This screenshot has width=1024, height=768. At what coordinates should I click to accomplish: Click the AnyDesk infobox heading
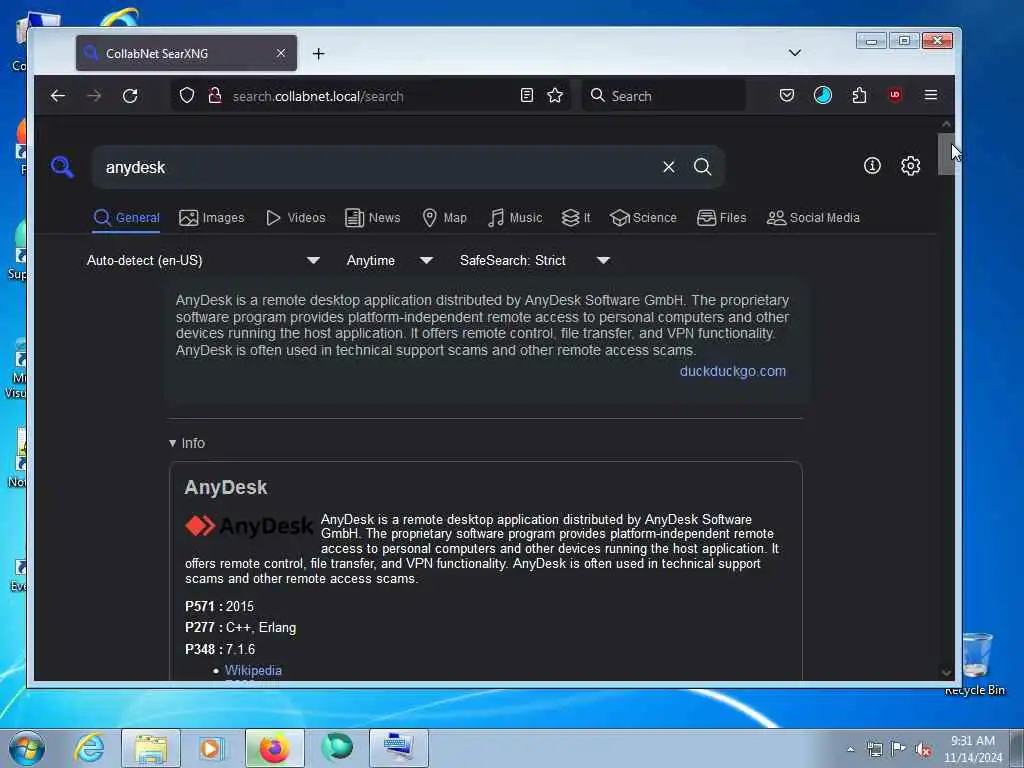pyautogui.click(x=225, y=487)
